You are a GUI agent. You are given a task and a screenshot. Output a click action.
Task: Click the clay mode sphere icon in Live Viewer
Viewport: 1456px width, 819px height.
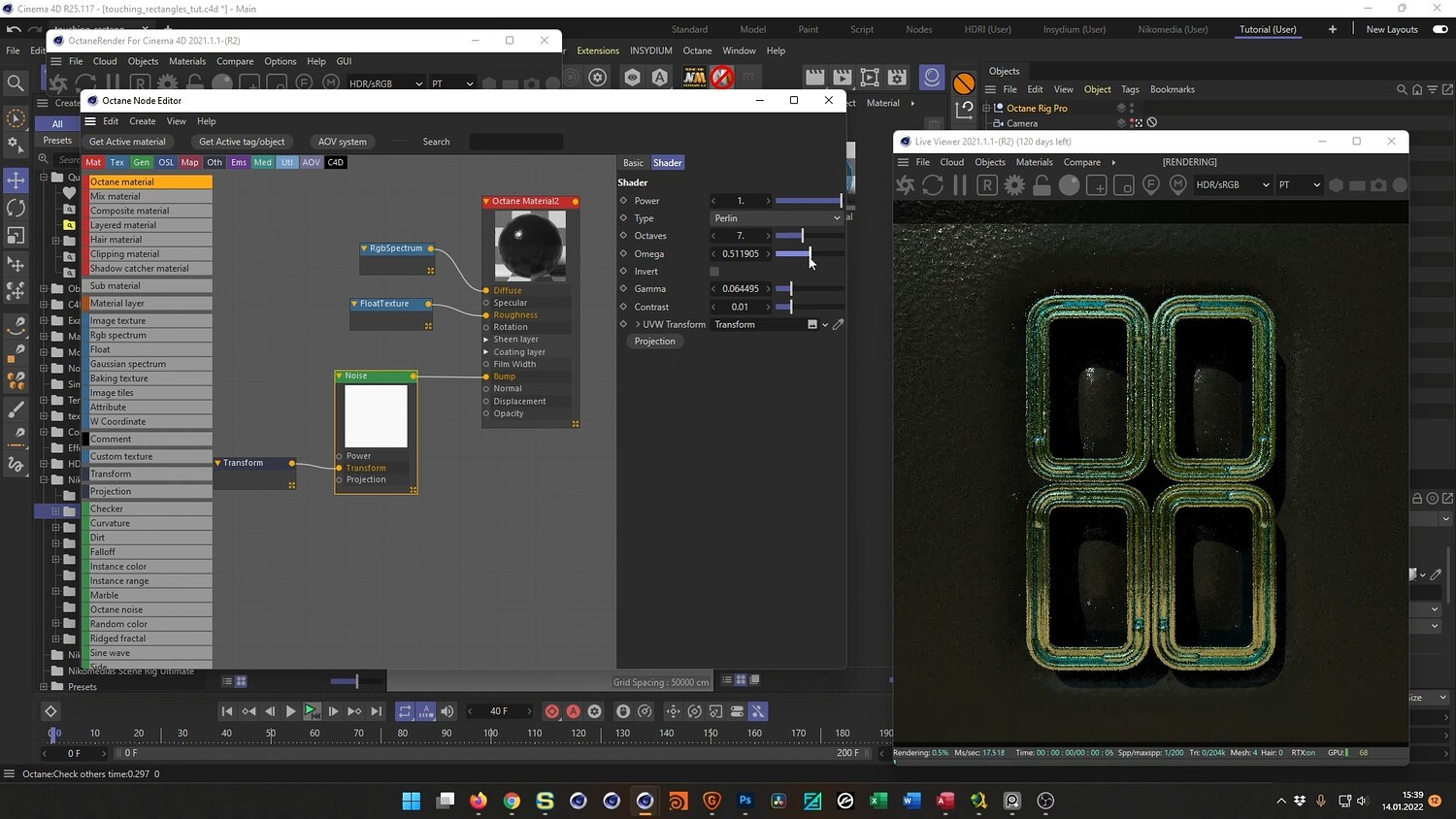(1069, 184)
